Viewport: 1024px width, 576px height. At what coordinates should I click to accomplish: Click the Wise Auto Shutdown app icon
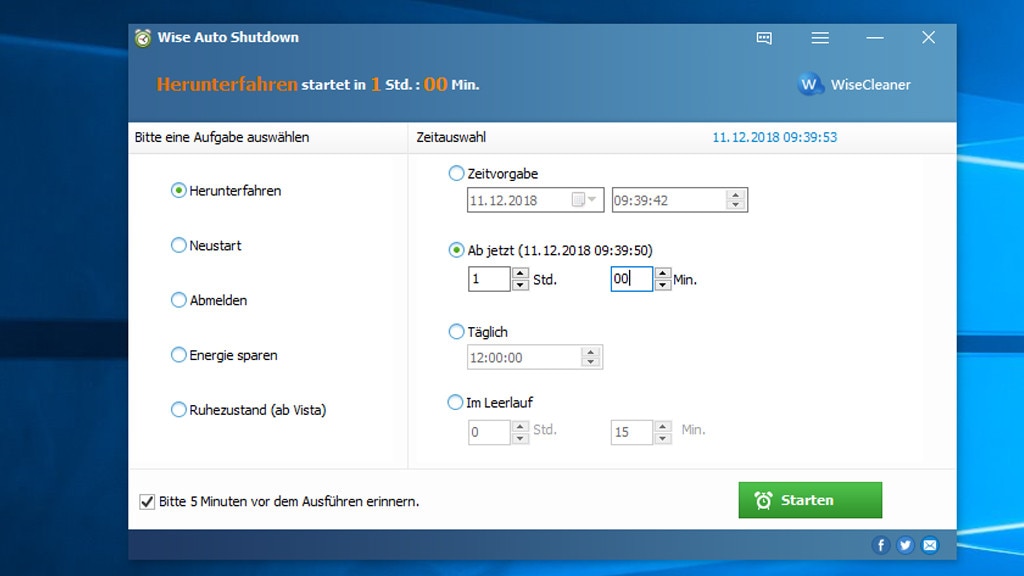[x=144, y=38]
